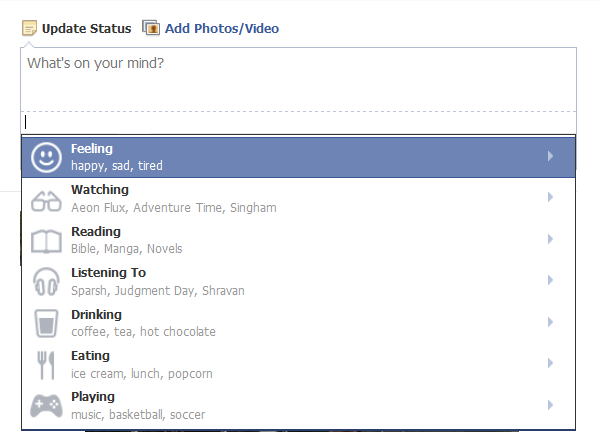Click the Update Status note icon

pyautogui.click(x=29, y=28)
